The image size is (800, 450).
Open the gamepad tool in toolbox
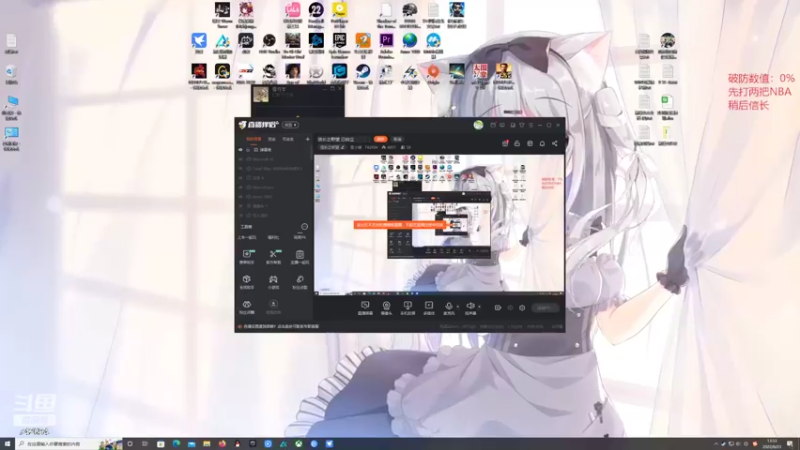point(273,282)
